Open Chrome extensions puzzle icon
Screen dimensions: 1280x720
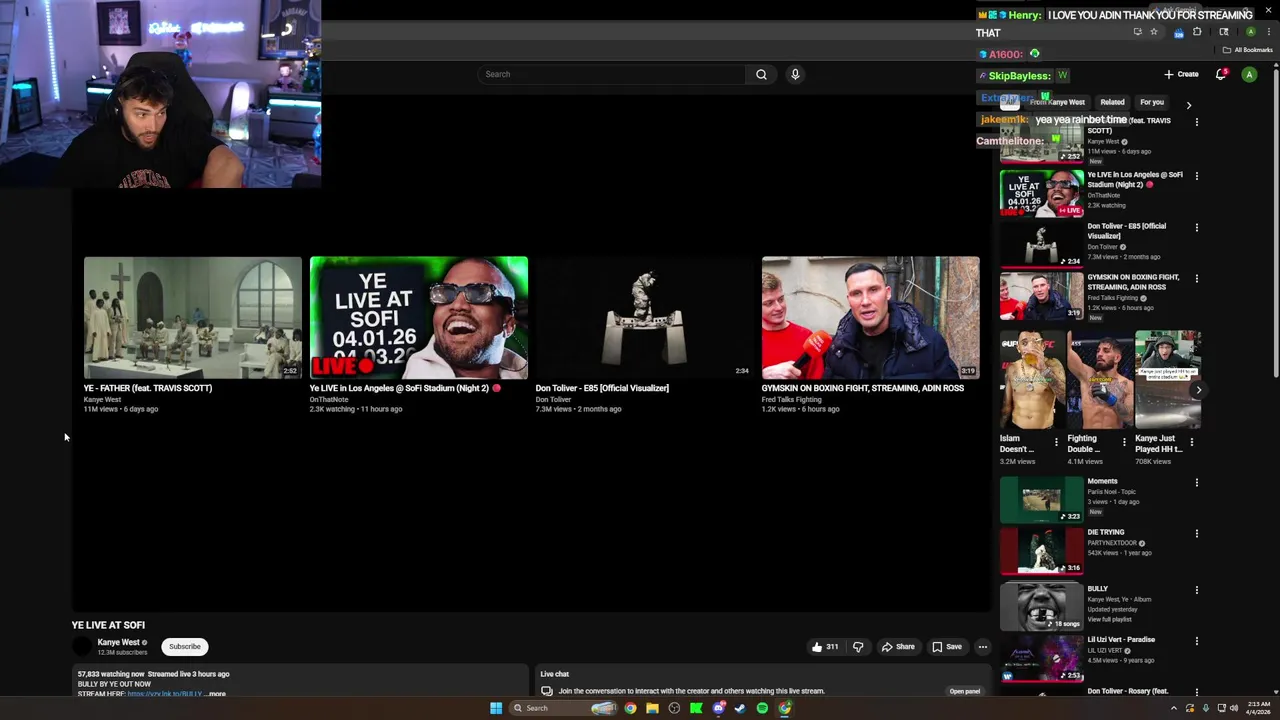click(x=1197, y=32)
